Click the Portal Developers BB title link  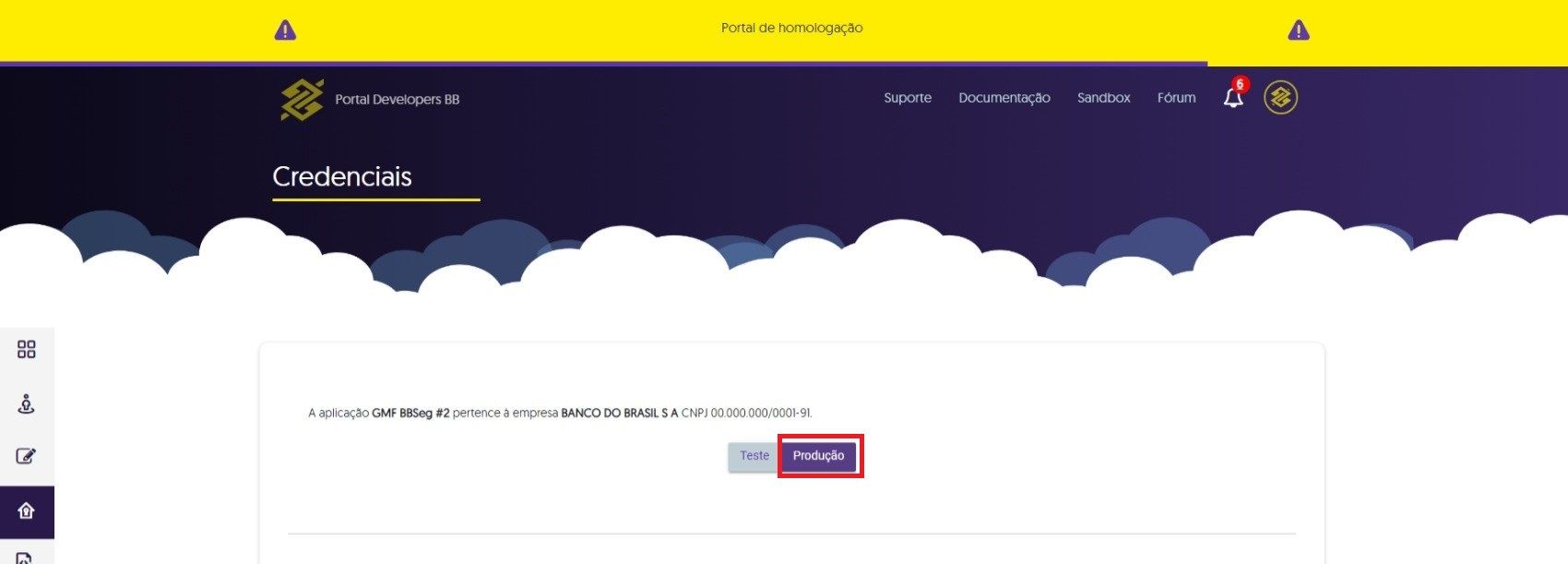click(398, 100)
